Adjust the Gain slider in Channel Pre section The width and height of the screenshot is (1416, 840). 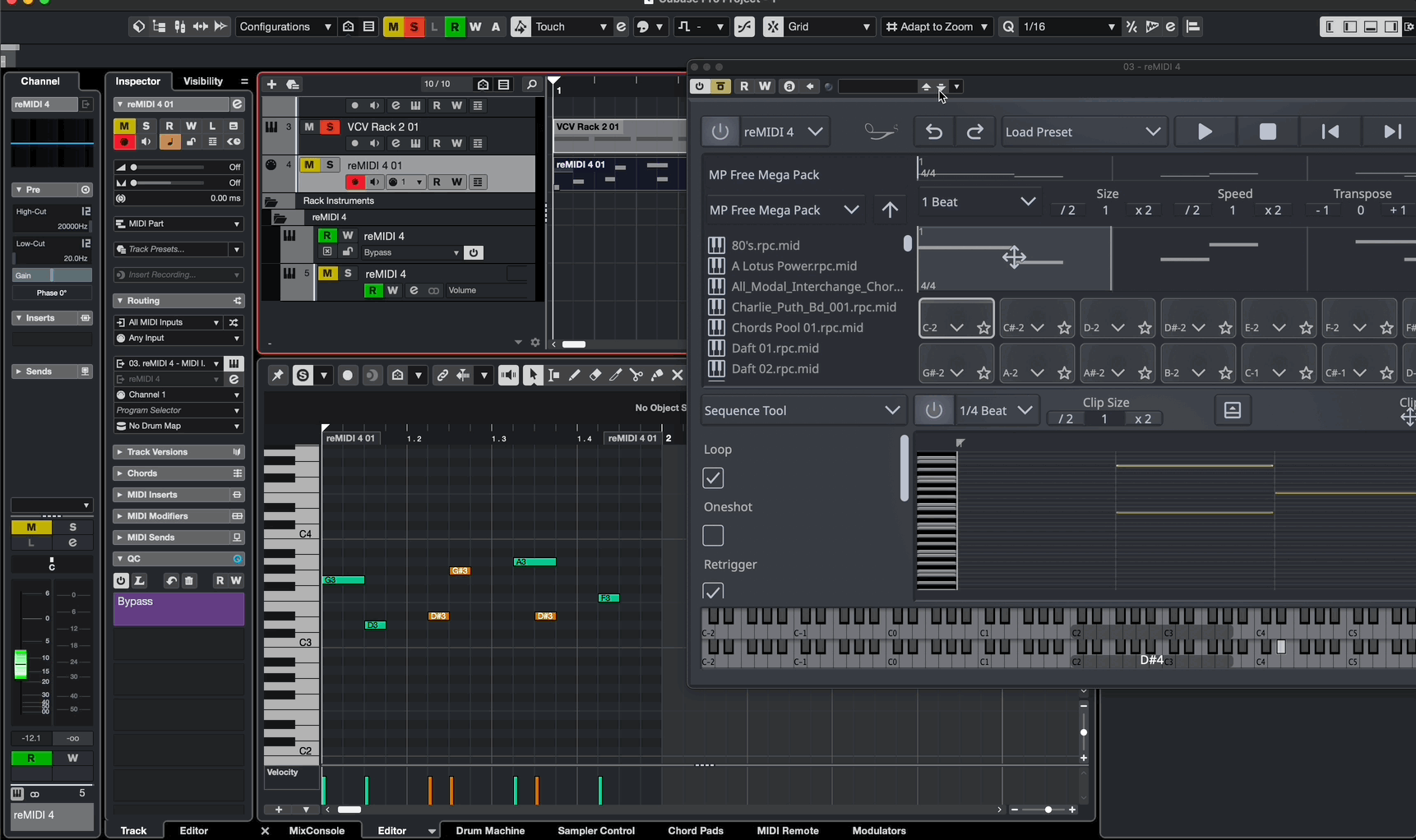[x=51, y=275]
